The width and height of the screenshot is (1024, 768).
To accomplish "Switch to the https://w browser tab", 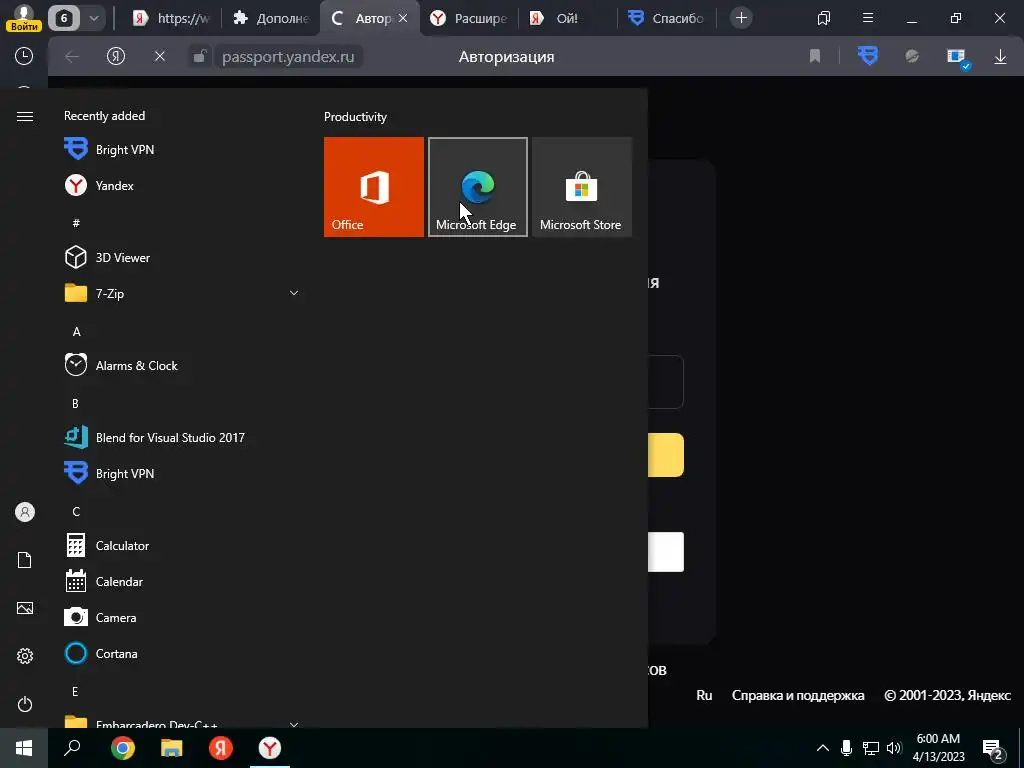I will (x=171, y=18).
